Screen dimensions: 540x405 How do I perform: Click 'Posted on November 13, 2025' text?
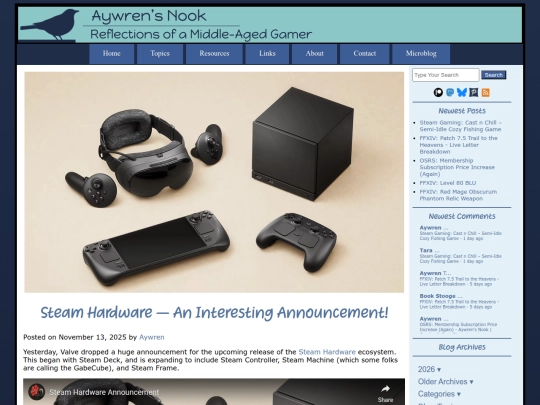pyautogui.click(x=75, y=337)
